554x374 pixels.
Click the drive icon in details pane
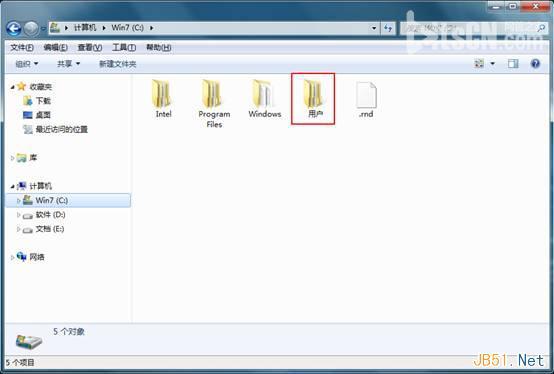pyautogui.click(x=29, y=342)
